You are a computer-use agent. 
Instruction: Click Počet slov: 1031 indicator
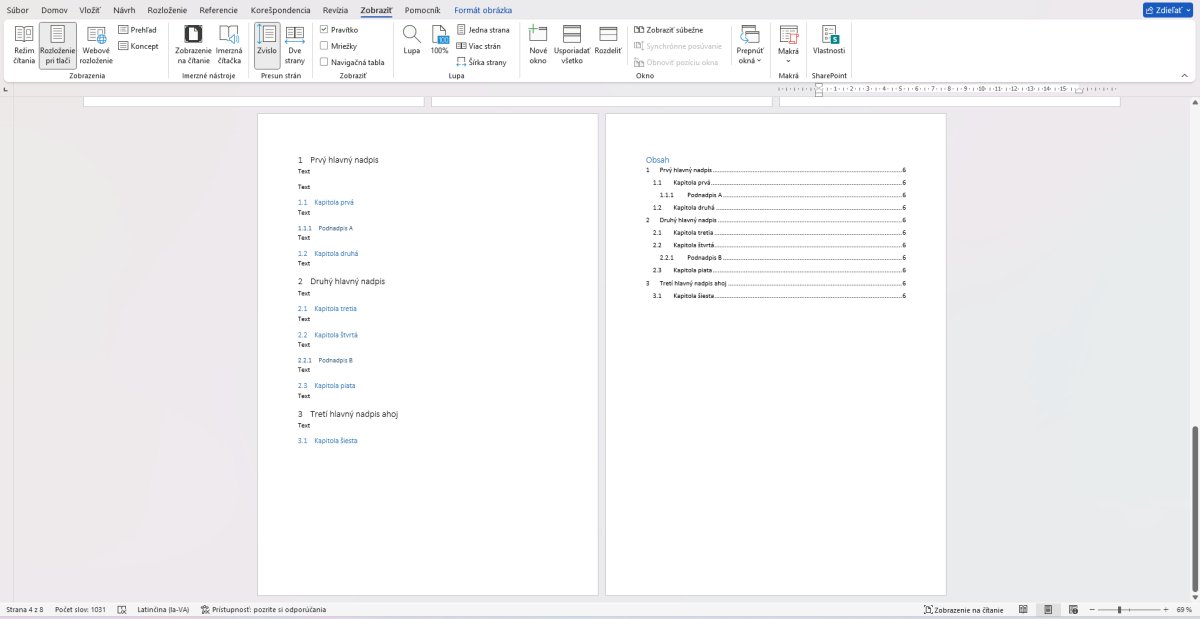coord(80,609)
